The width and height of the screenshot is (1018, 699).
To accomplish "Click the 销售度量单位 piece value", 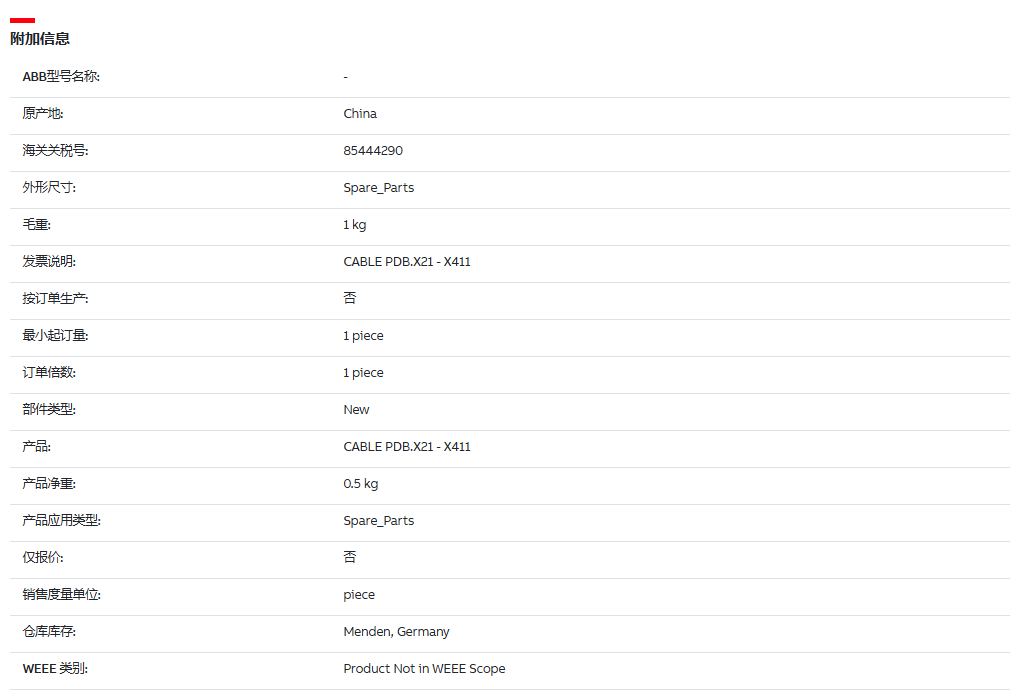I will pyautogui.click(x=359, y=595).
